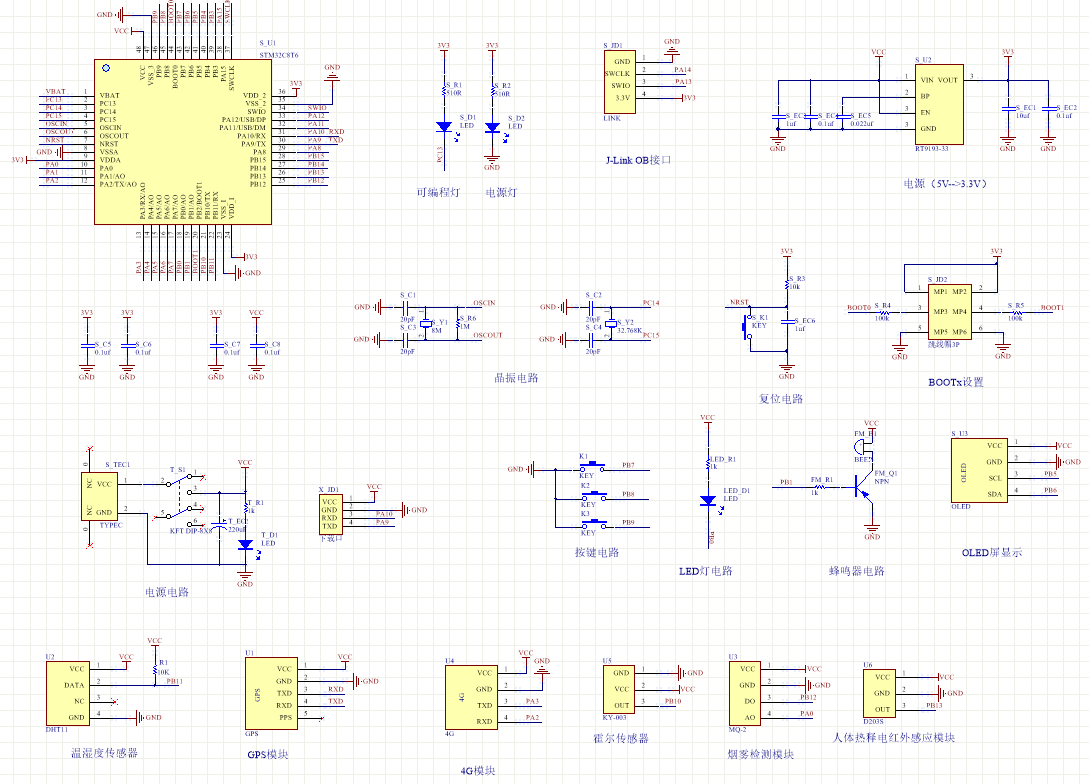Viewport: 1089px width, 784px height.
Task: Select the D203S infrared sensor block U6
Action: tap(879, 693)
